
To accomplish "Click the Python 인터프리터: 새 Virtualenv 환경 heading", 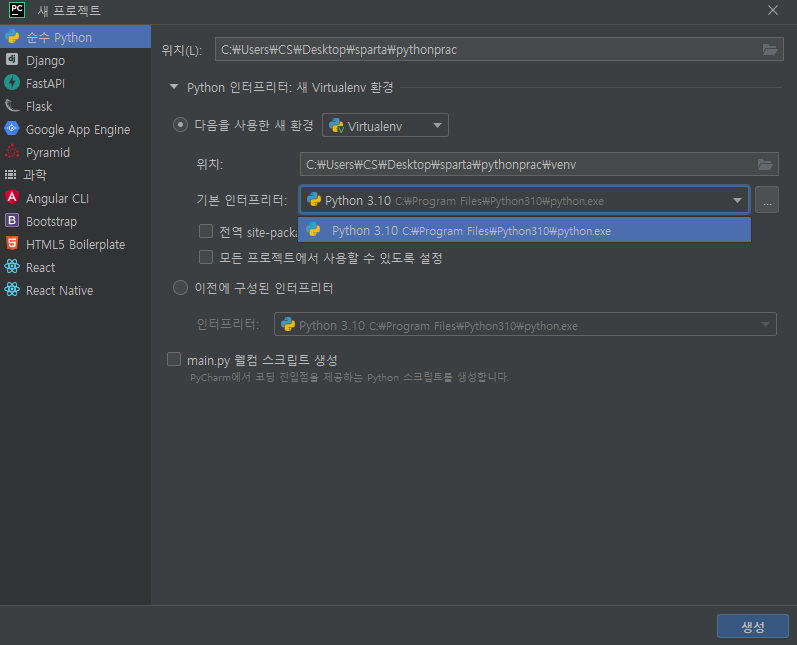I will (290, 87).
